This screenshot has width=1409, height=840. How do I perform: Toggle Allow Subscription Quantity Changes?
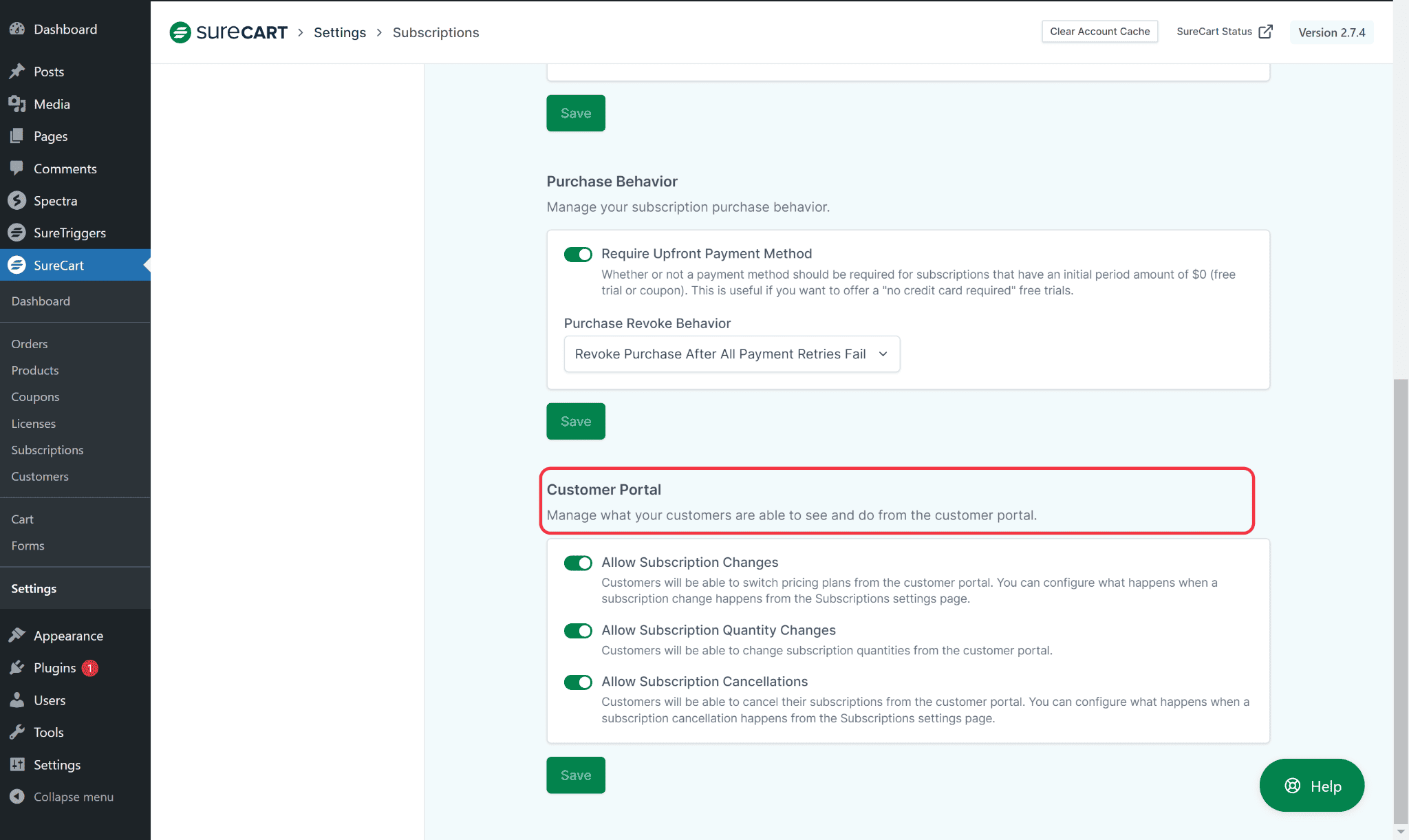pyautogui.click(x=578, y=631)
